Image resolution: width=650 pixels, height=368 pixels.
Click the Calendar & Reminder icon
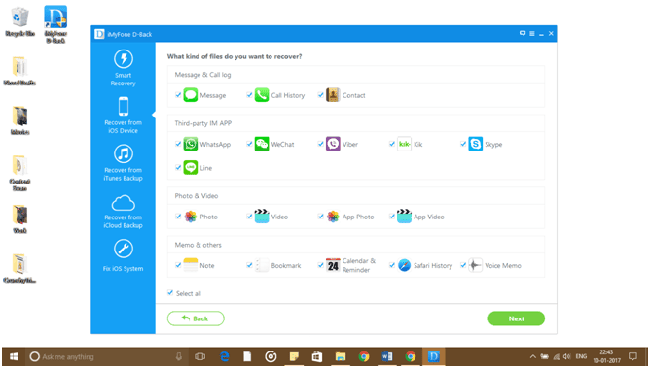[x=333, y=265]
